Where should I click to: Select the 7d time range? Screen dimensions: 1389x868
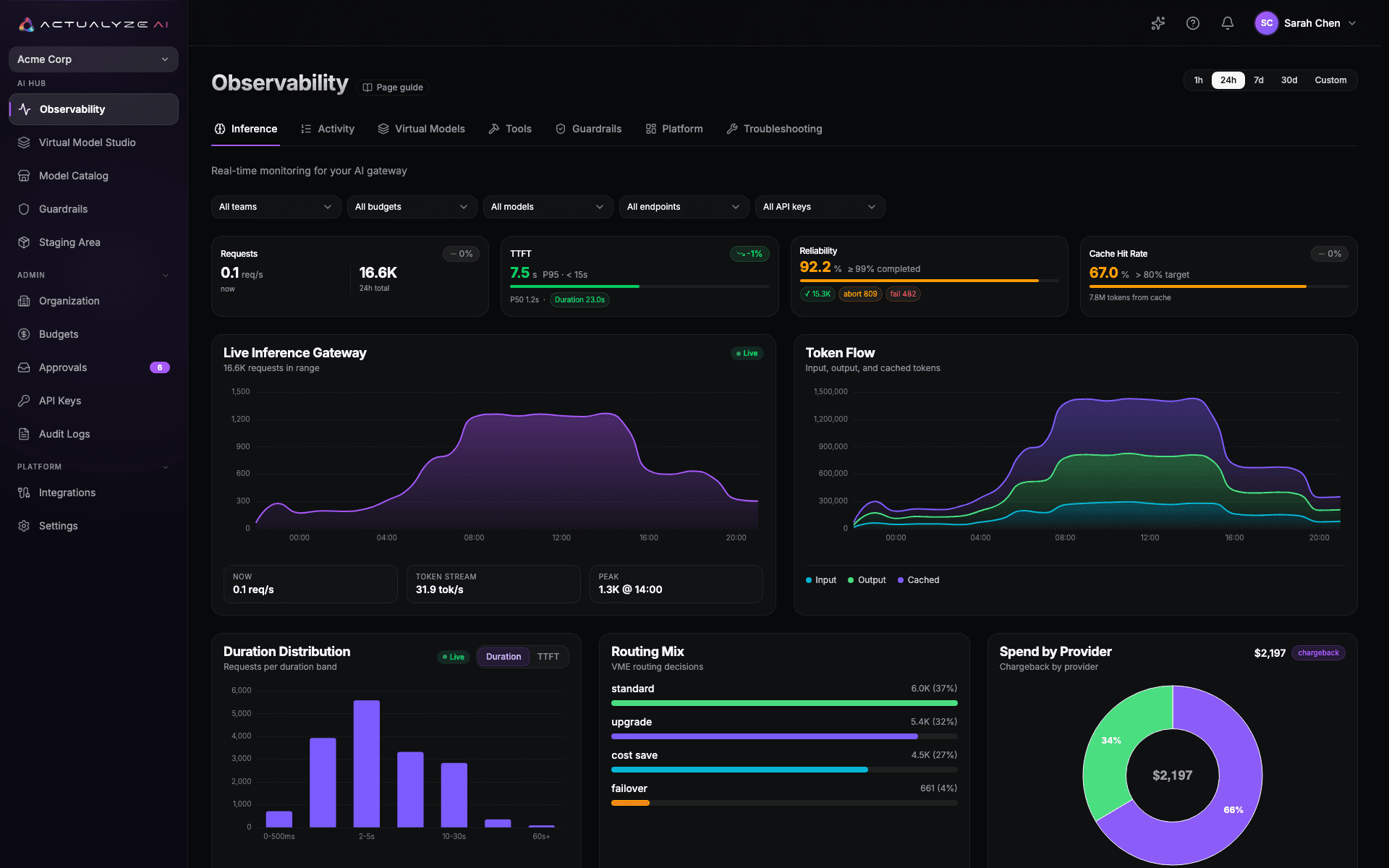(x=1259, y=80)
